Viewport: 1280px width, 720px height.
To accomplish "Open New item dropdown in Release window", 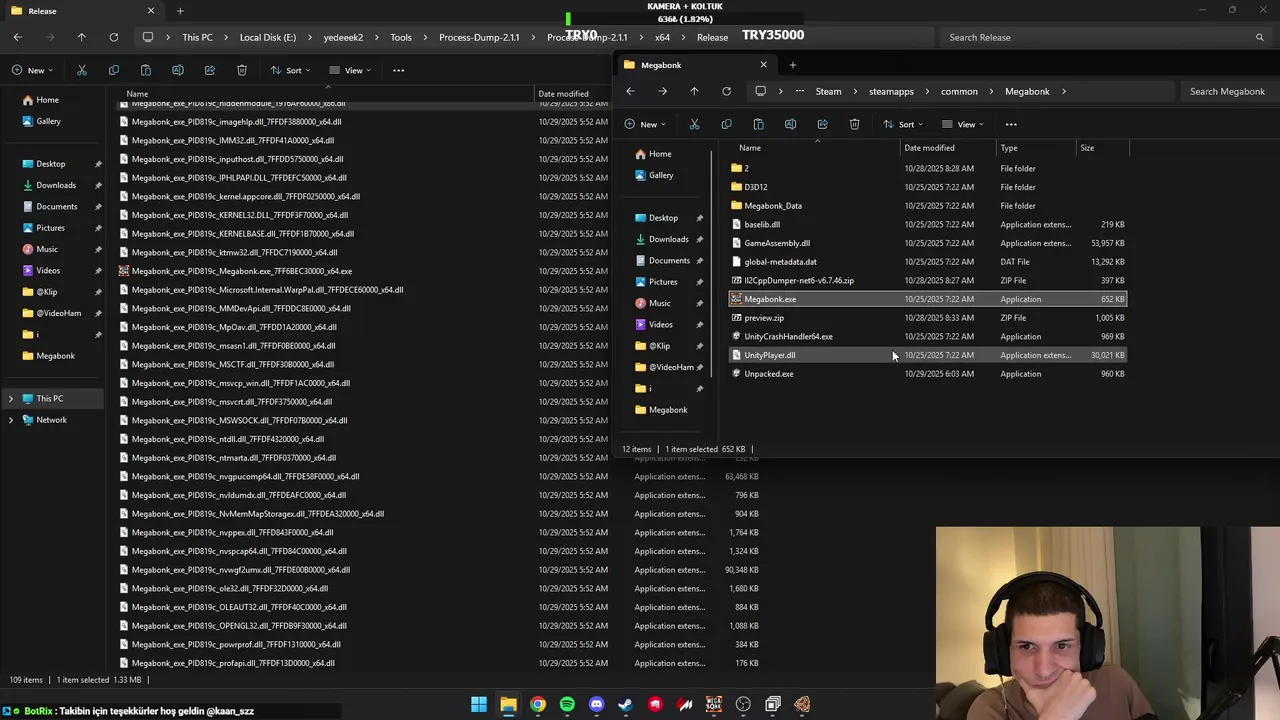I will [32, 70].
